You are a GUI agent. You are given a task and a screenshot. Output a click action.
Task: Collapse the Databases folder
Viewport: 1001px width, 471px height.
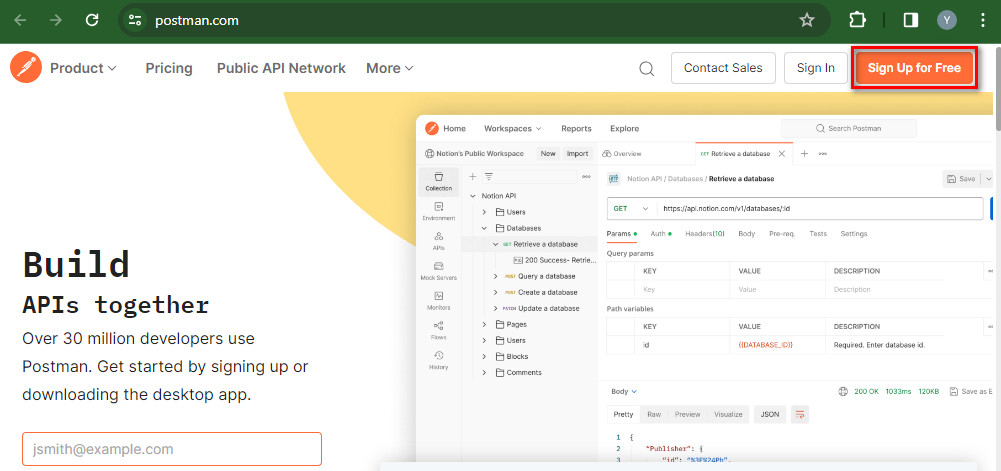point(484,228)
